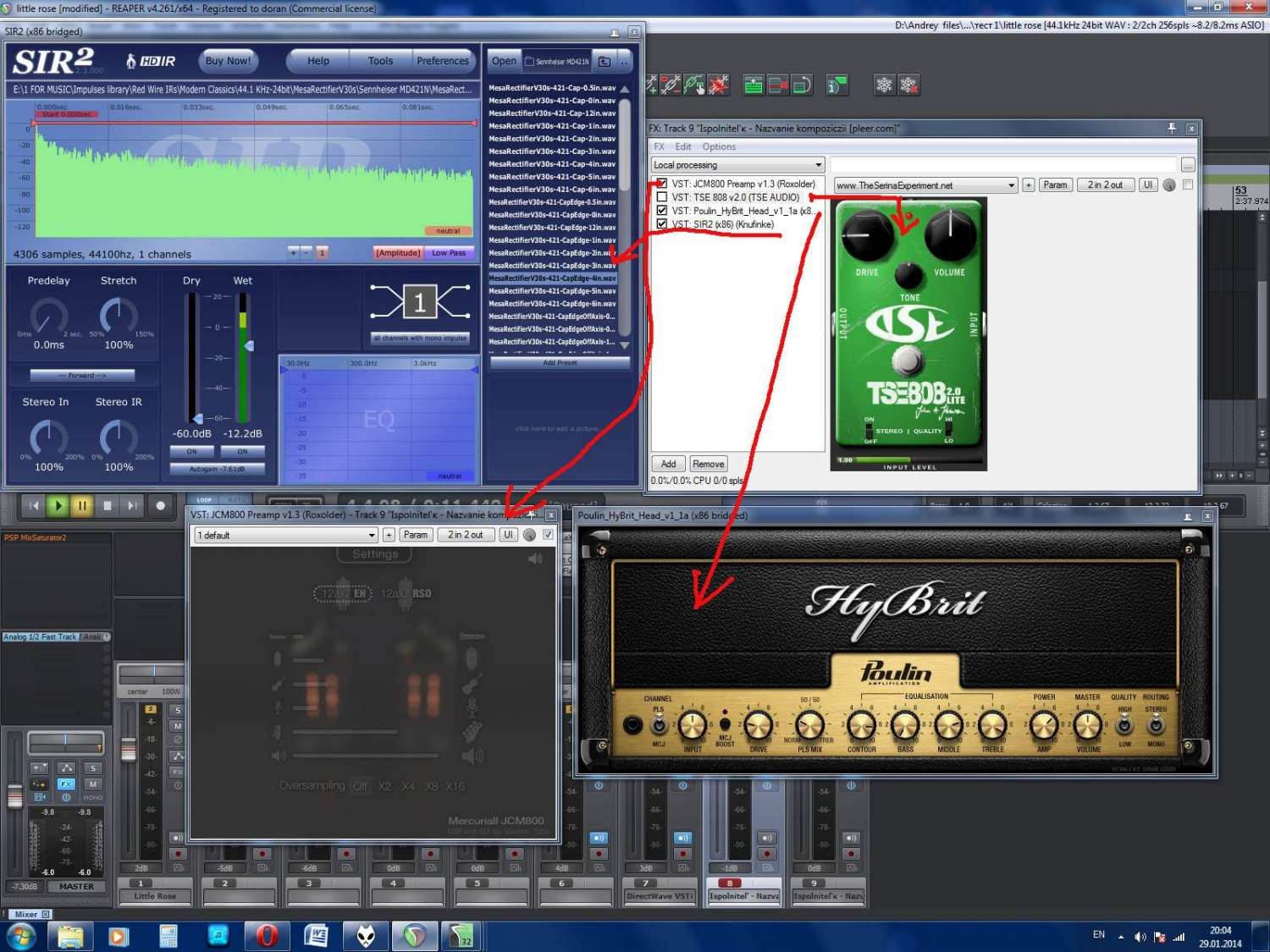Toggle the SIR2 Low Pass button
Screen dimensions: 1270x952
(449, 252)
